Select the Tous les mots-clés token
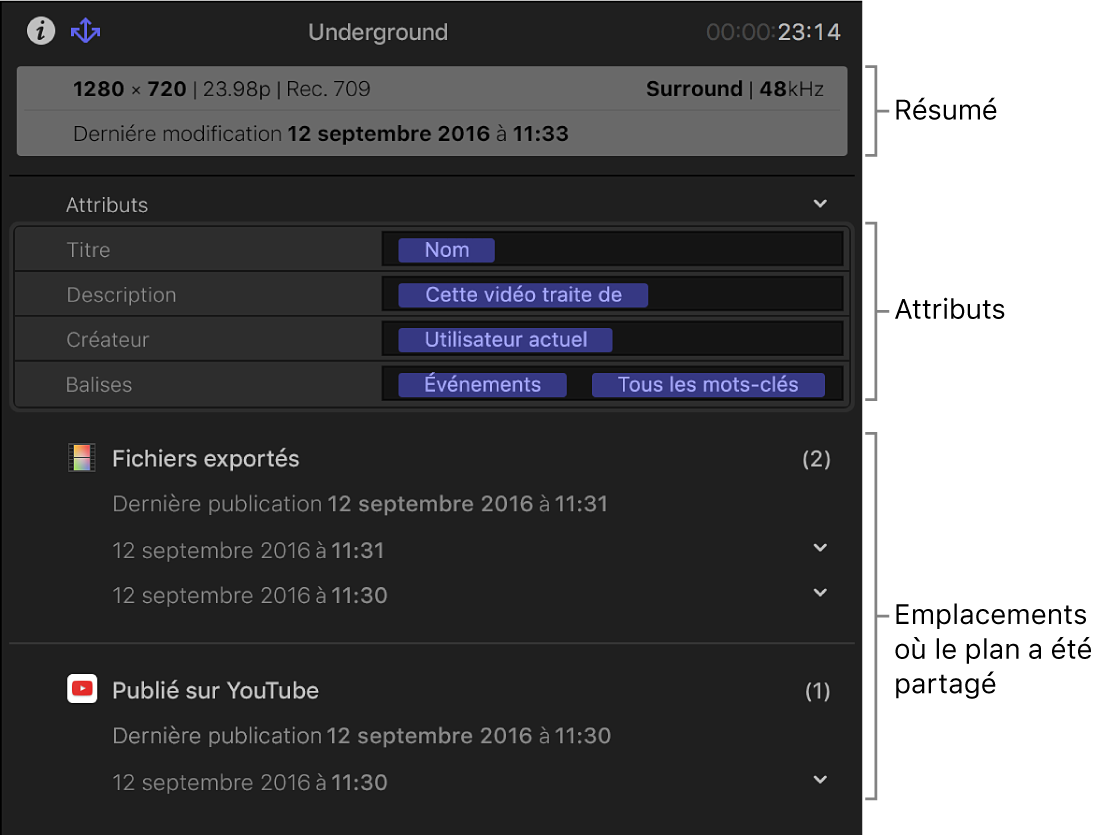 [708, 385]
